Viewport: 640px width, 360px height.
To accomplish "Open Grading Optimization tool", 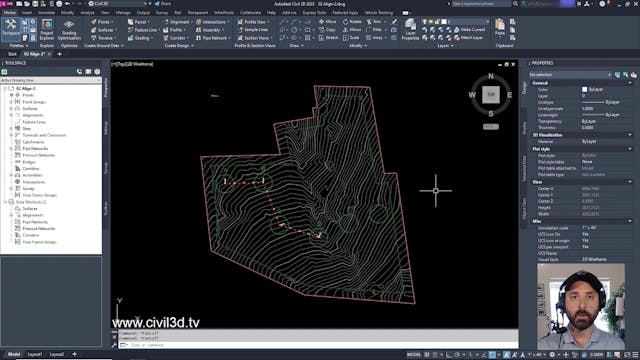I will 69,29.
